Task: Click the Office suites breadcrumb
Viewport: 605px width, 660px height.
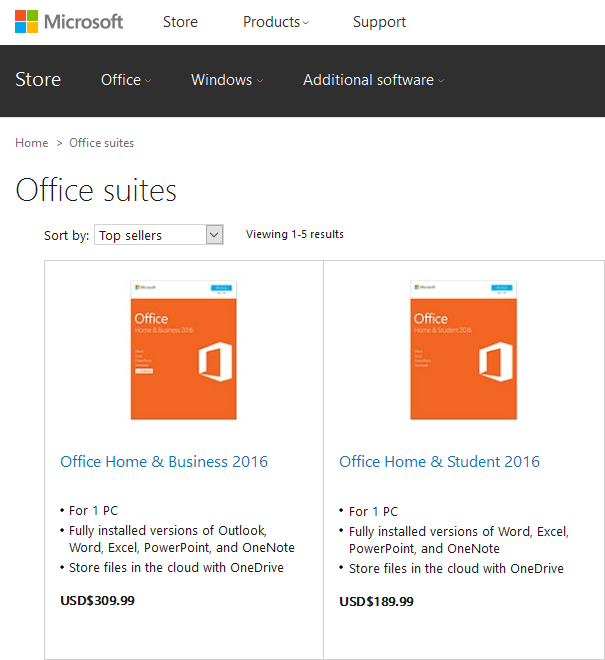Action: [x=101, y=143]
